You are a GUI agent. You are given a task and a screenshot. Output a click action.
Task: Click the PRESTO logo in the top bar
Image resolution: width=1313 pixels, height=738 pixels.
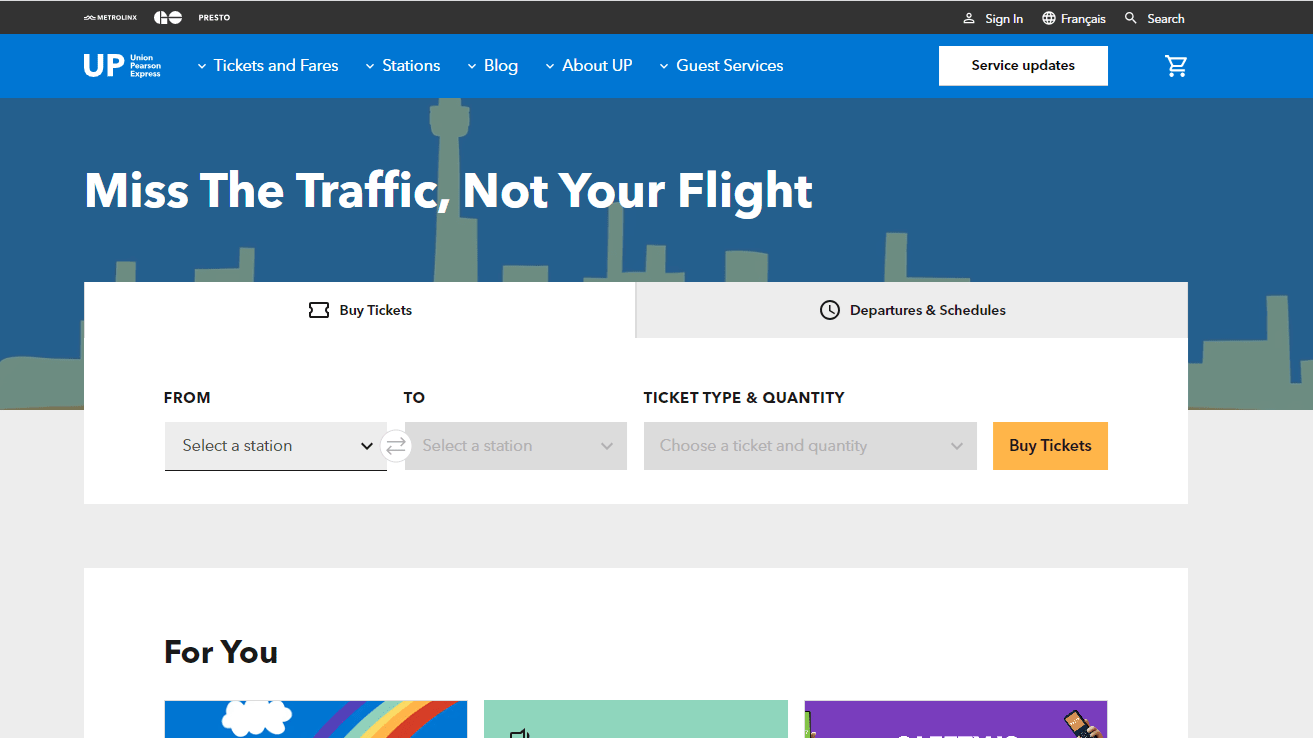214,18
